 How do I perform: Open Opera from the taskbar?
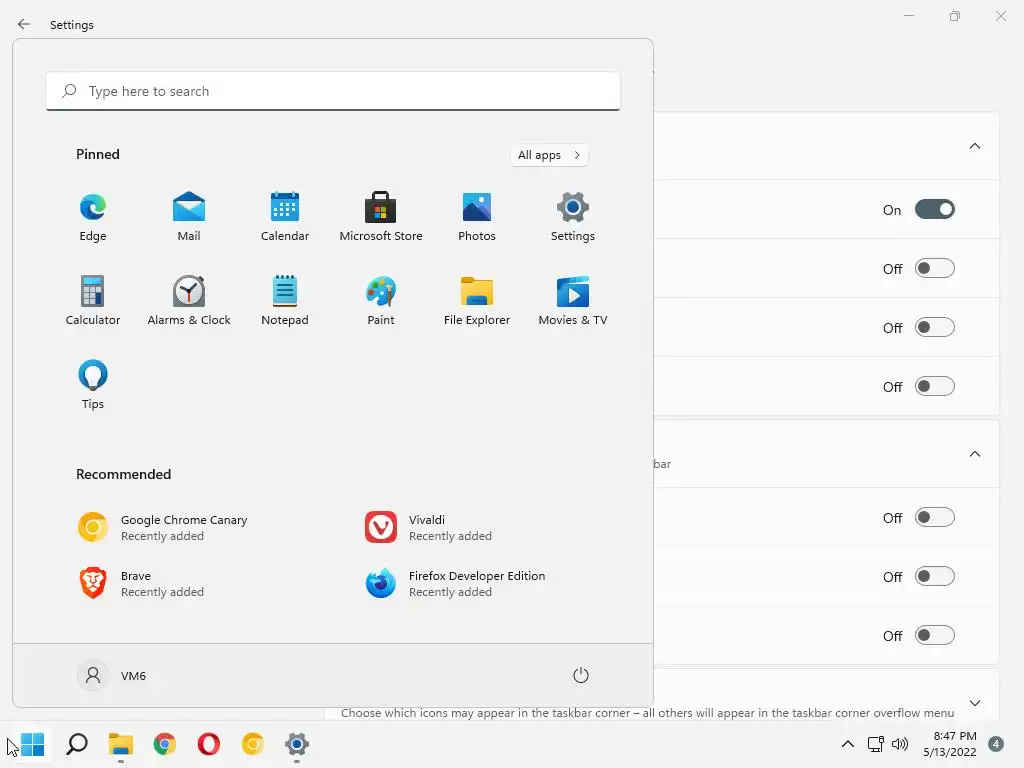coord(208,744)
